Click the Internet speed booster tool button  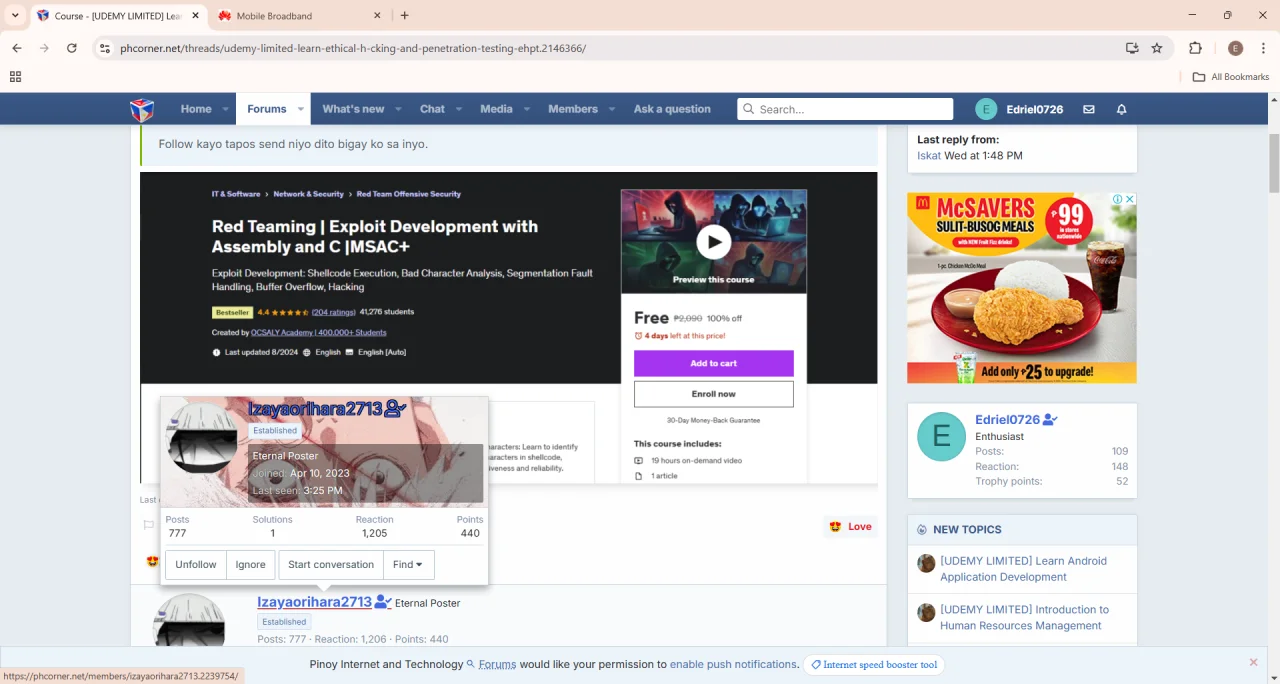point(874,664)
